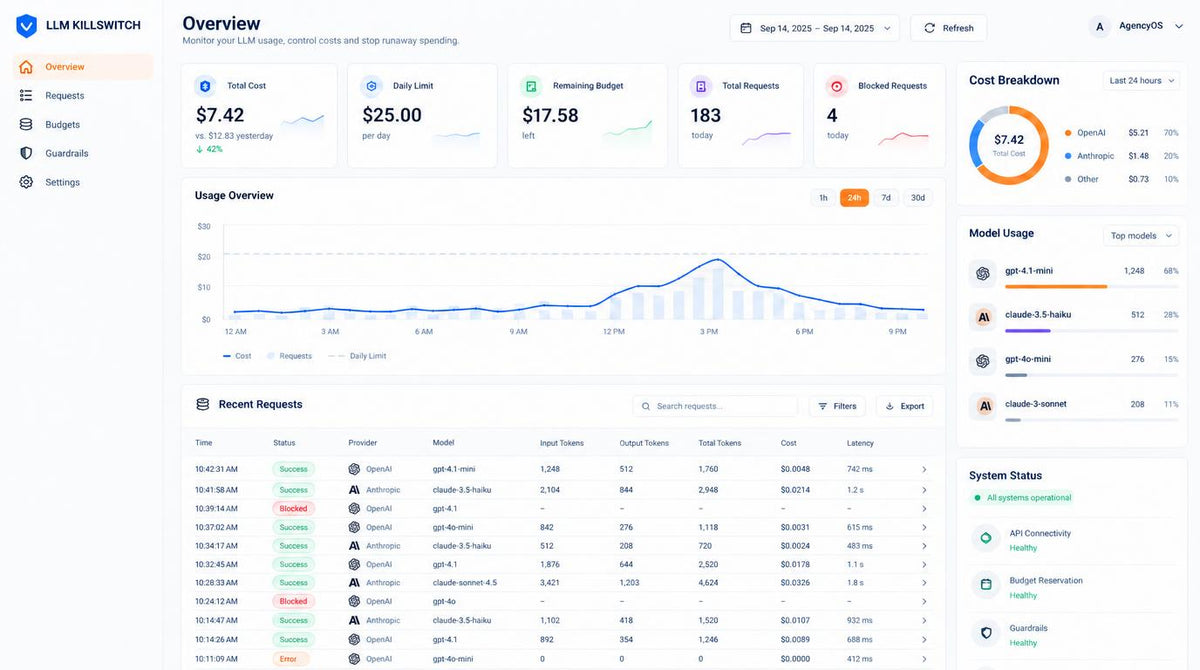The width and height of the screenshot is (1200, 670).
Task: Click the Requests list icon in sidebar
Action: click(26, 96)
